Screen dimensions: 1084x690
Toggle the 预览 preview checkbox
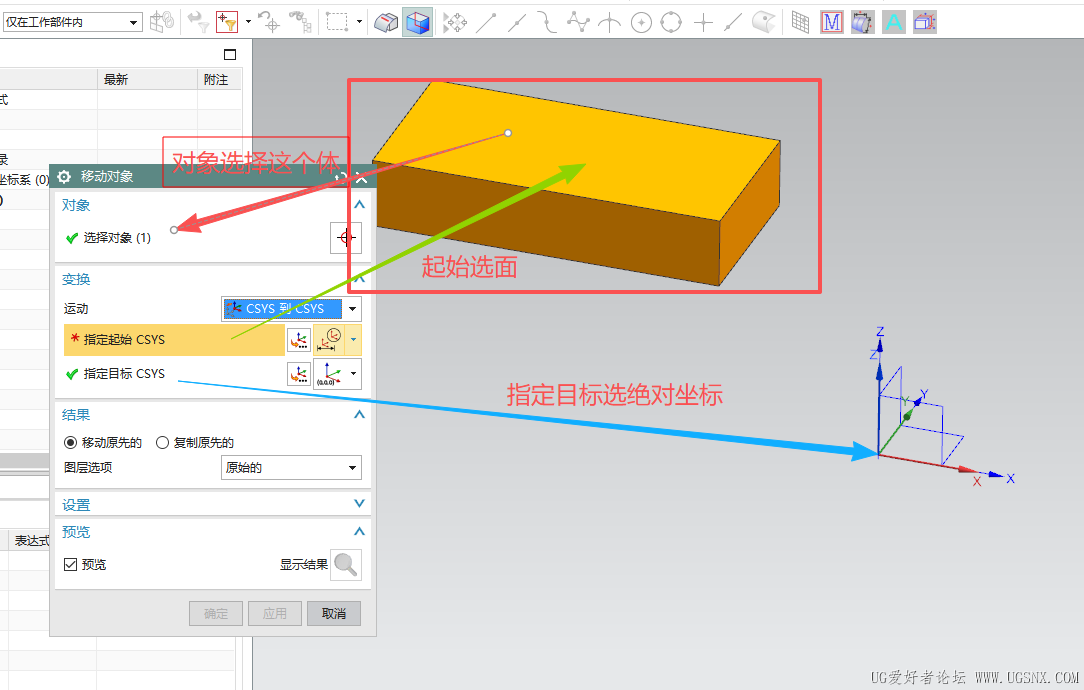point(71,565)
